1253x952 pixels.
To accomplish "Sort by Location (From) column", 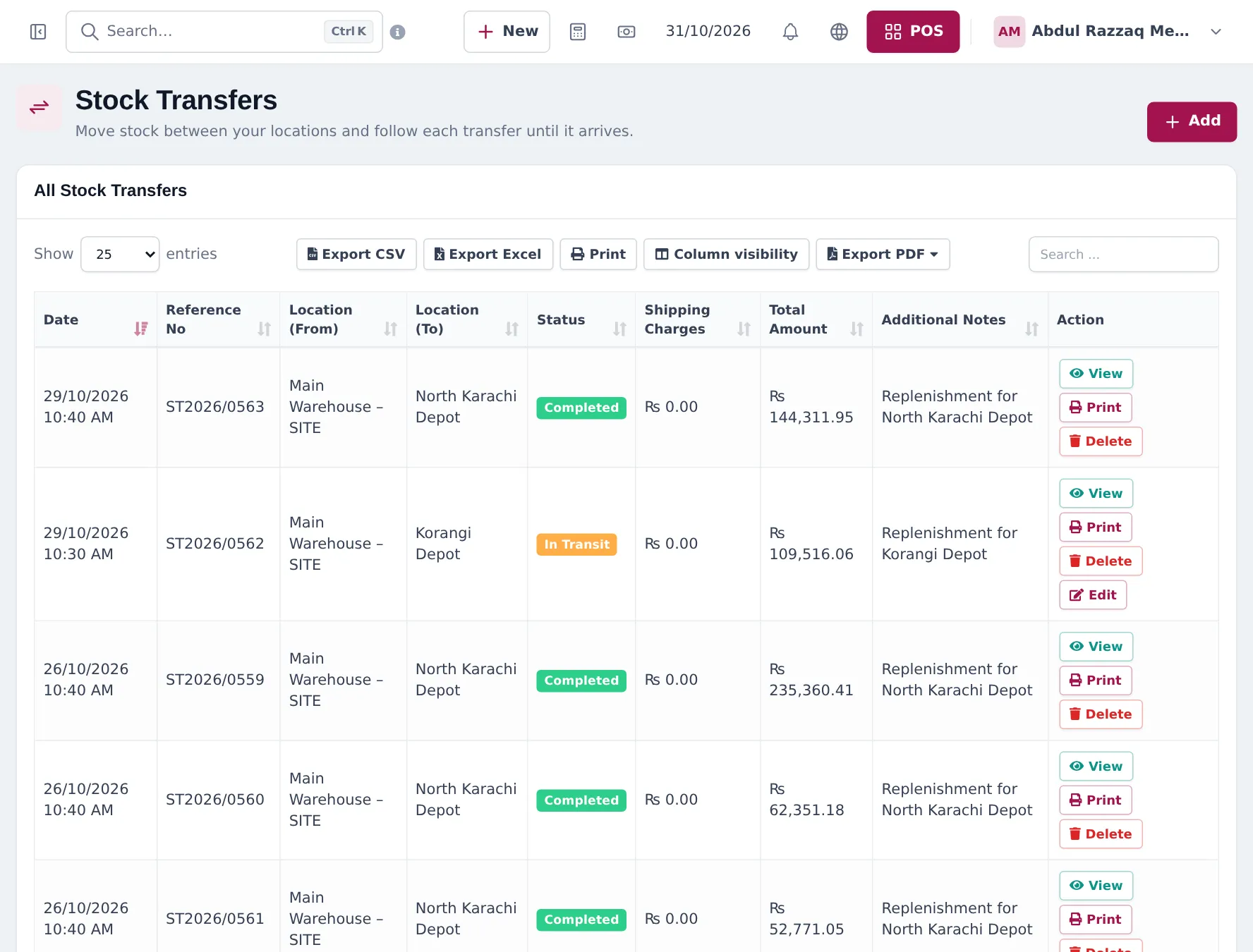I will [x=343, y=319].
